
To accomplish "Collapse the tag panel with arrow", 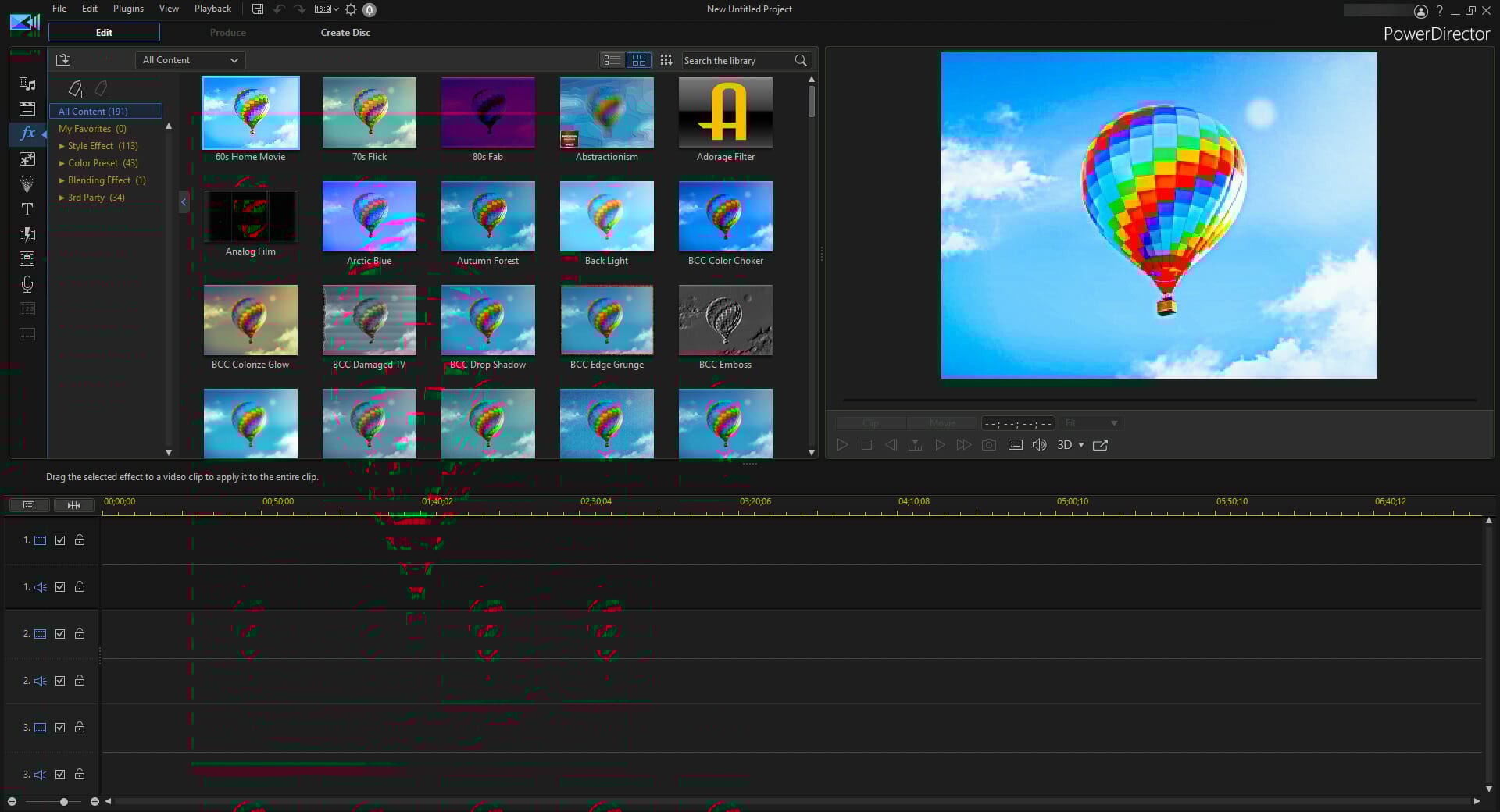I will pyautogui.click(x=184, y=201).
